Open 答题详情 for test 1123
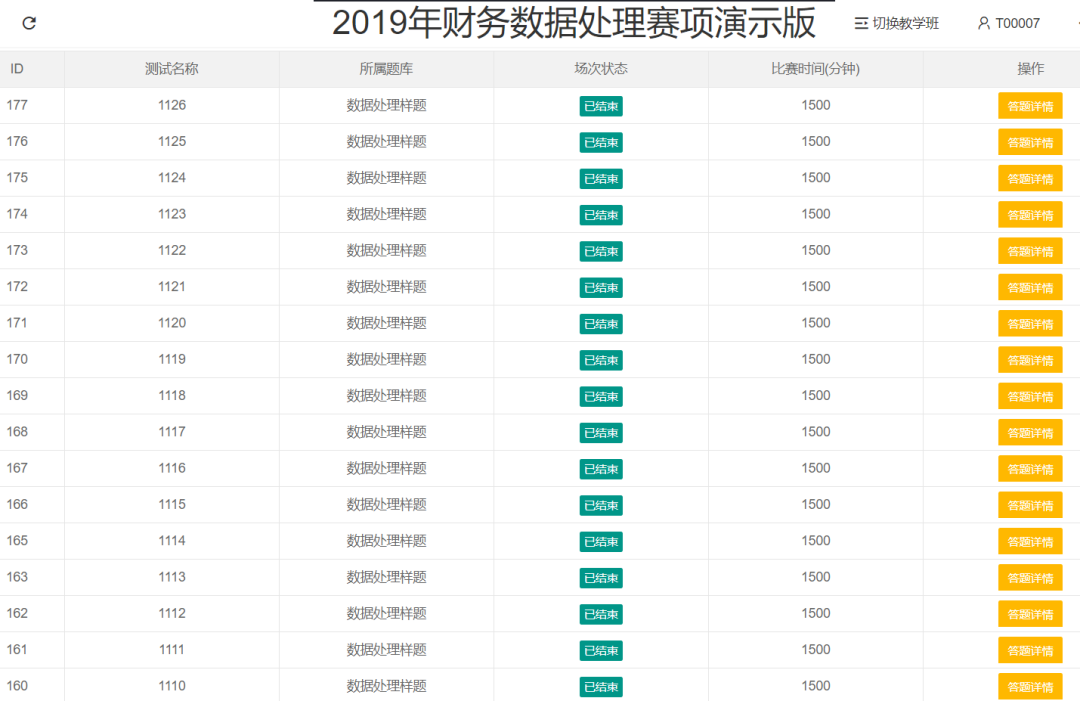1080x701 pixels. pyautogui.click(x=1030, y=215)
